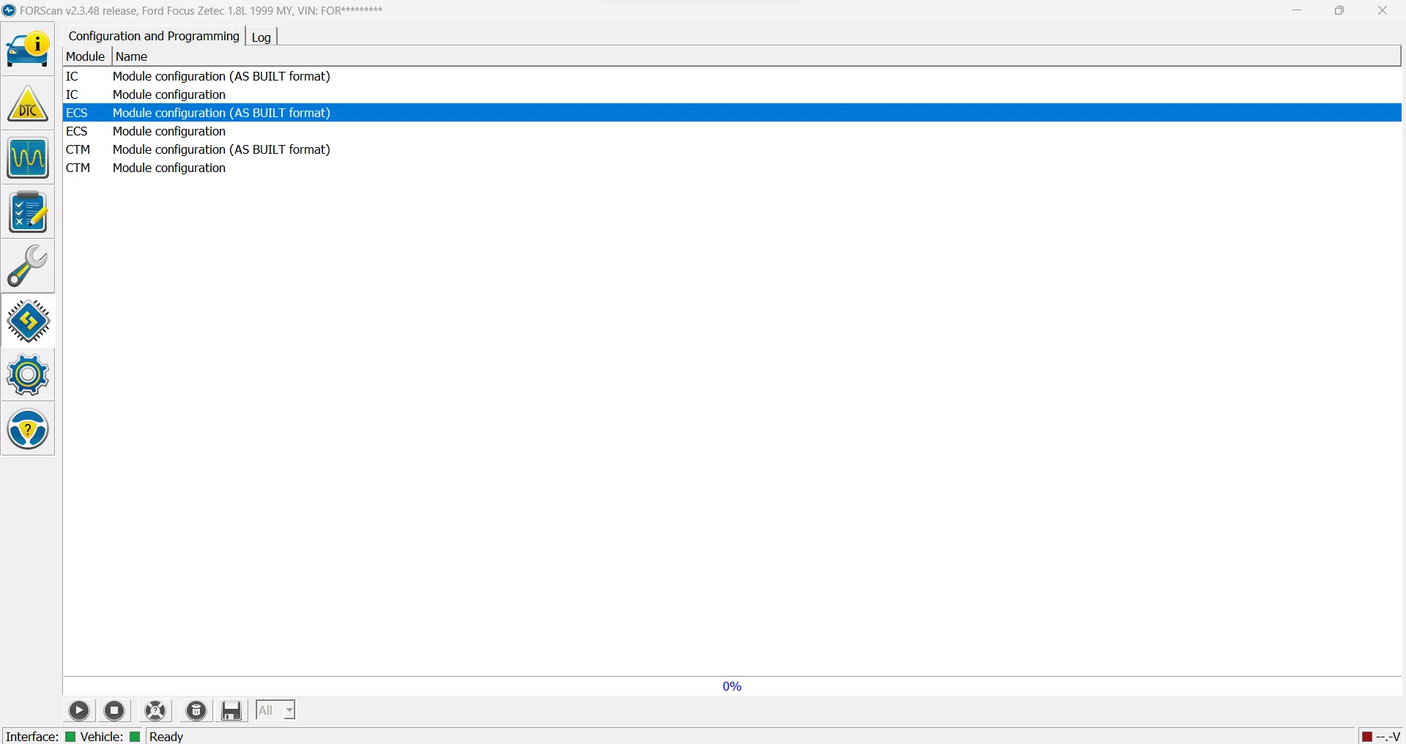Open the Vehicle information panel
Viewport: 1406px width, 744px height.
[27, 47]
